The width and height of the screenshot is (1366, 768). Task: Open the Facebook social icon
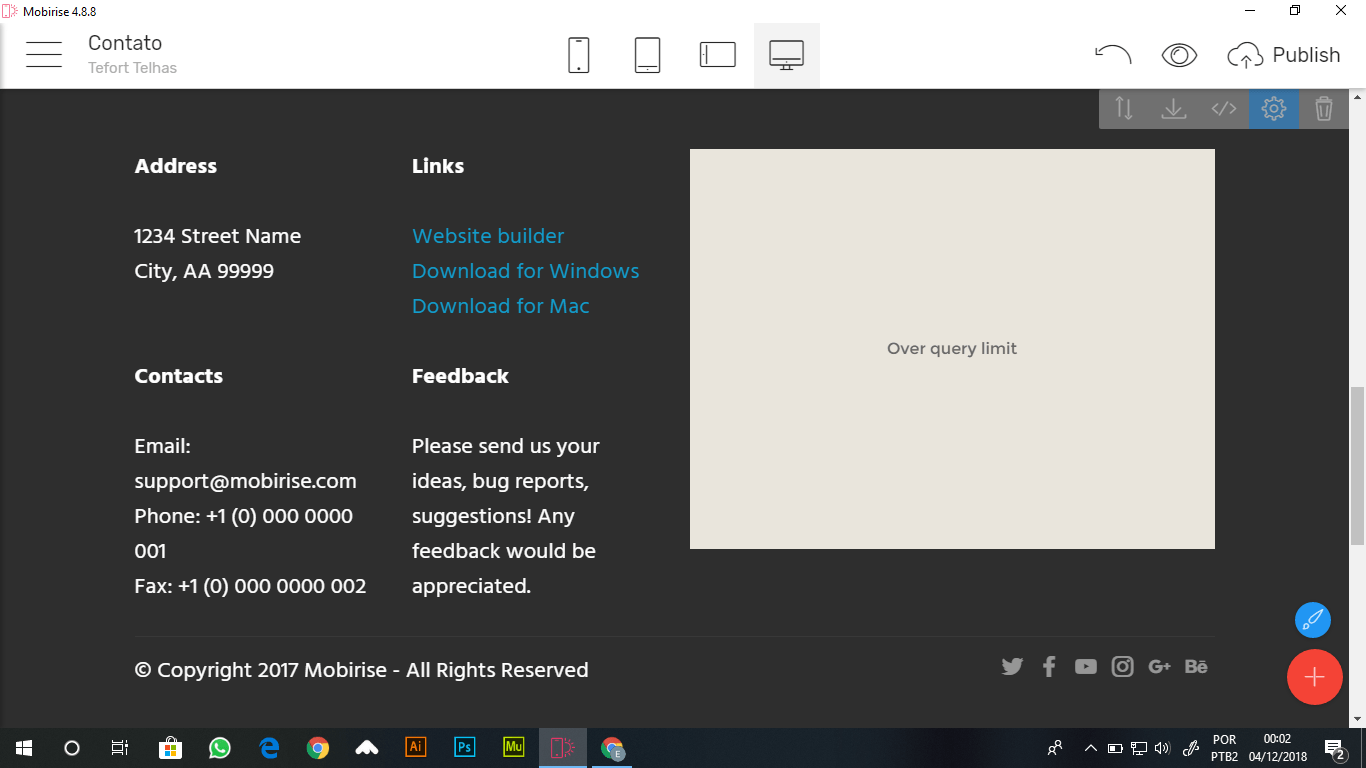(1049, 667)
